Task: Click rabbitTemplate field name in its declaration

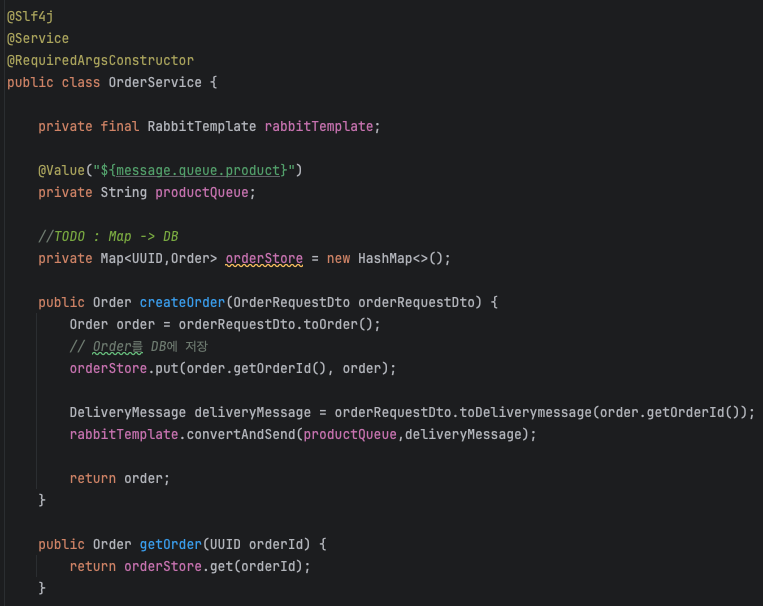Action: [x=319, y=127]
